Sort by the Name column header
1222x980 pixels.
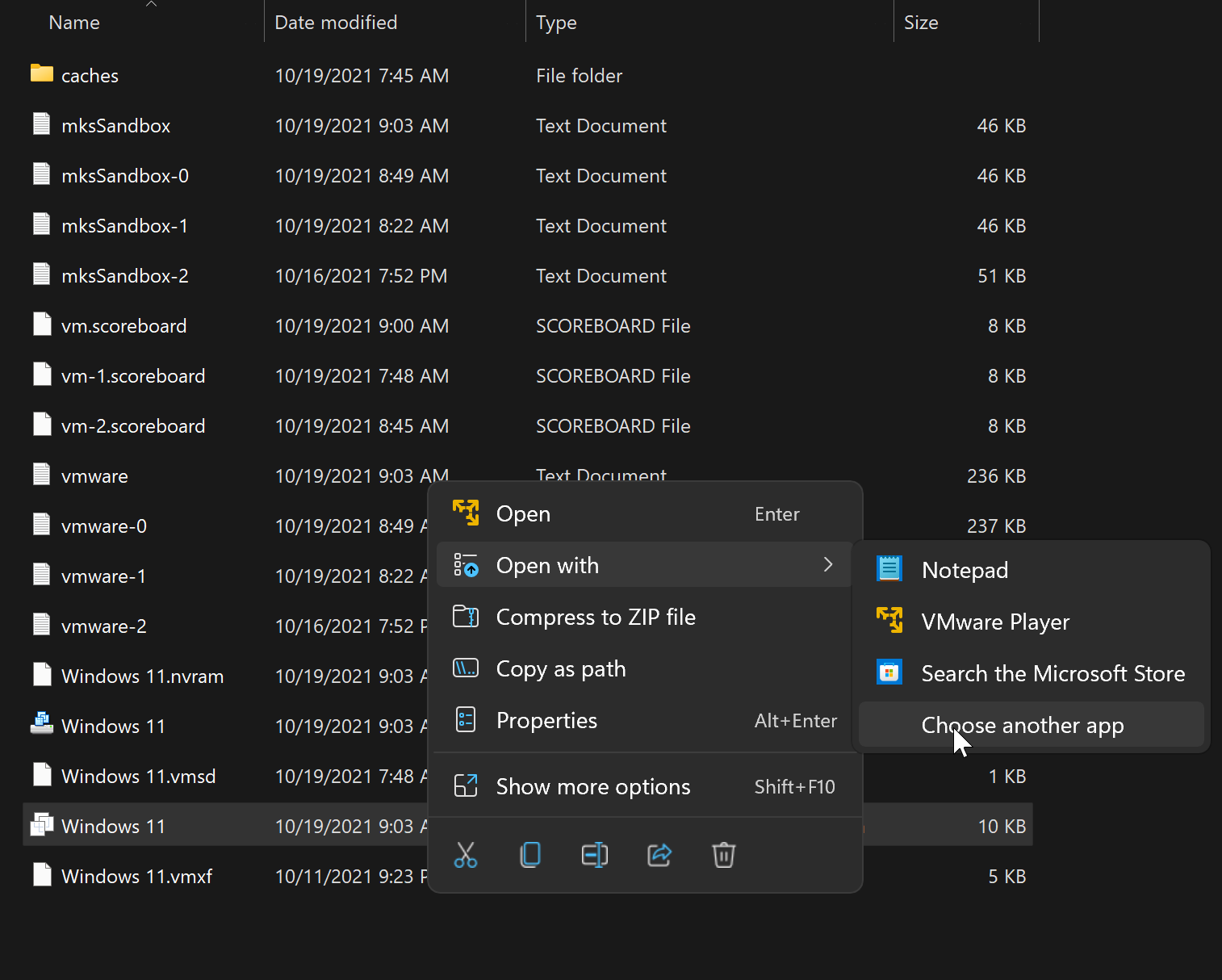pos(74,23)
